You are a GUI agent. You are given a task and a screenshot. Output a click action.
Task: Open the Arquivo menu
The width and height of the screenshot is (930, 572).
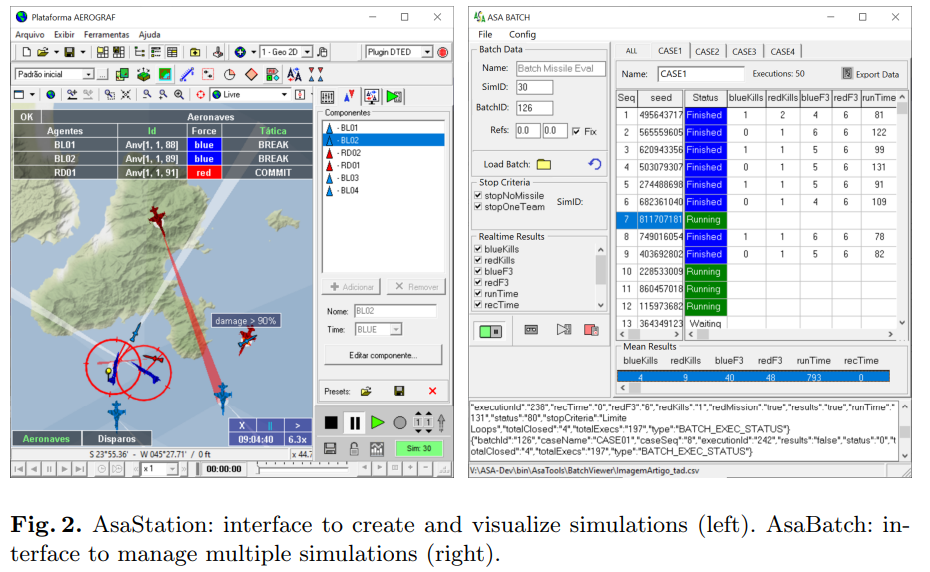[x=30, y=34]
